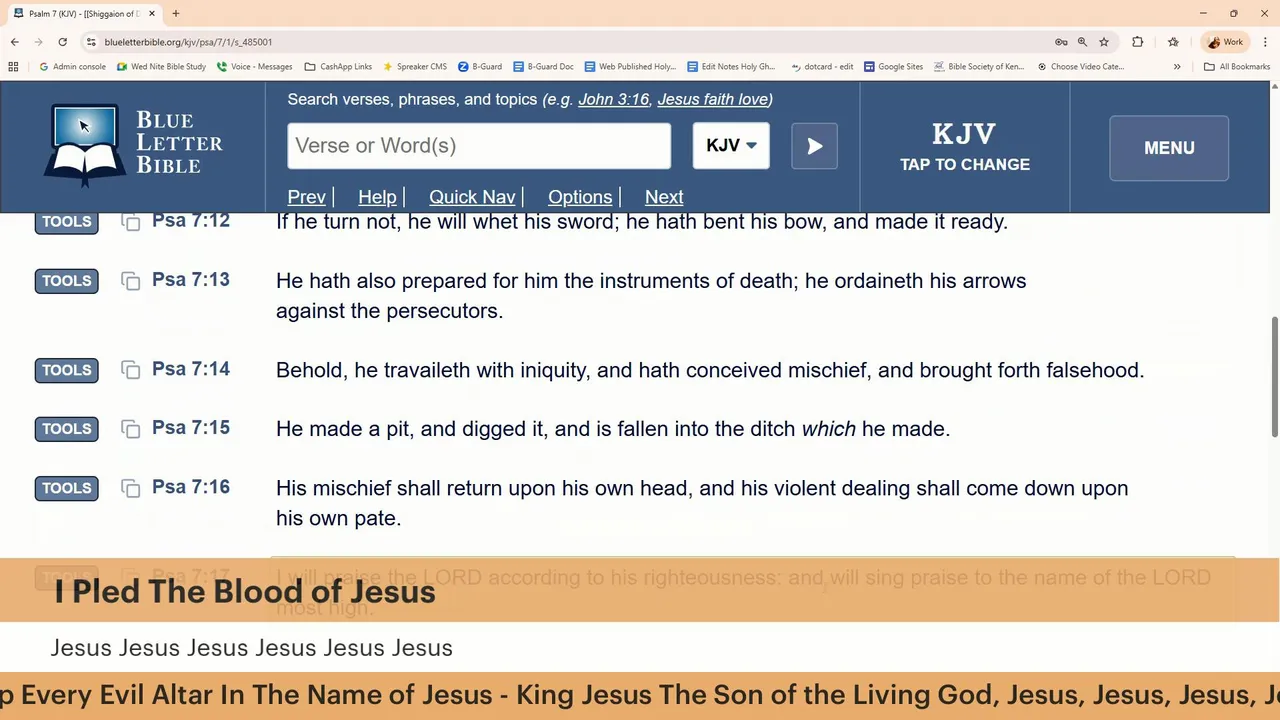Click verse reference Psa 7:13
The height and width of the screenshot is (720, 1280).
[x=191, y=280]
